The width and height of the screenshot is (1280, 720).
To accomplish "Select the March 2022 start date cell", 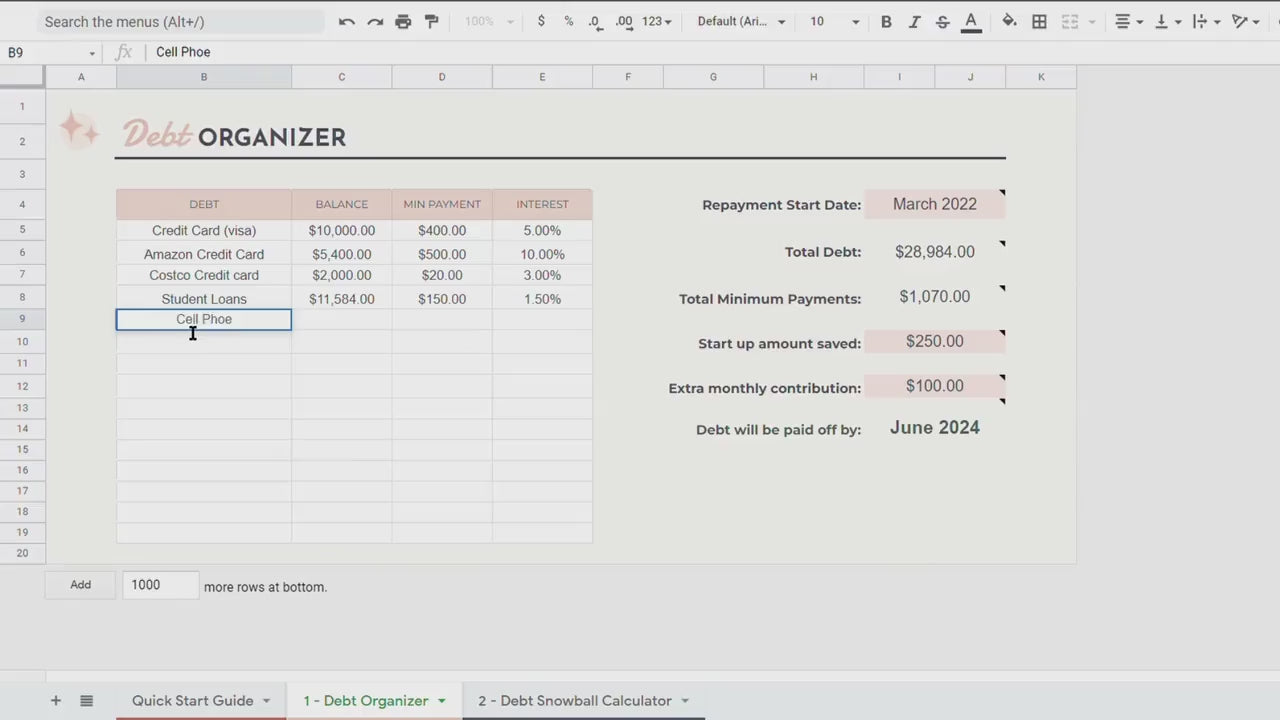I will pos(934,204).
